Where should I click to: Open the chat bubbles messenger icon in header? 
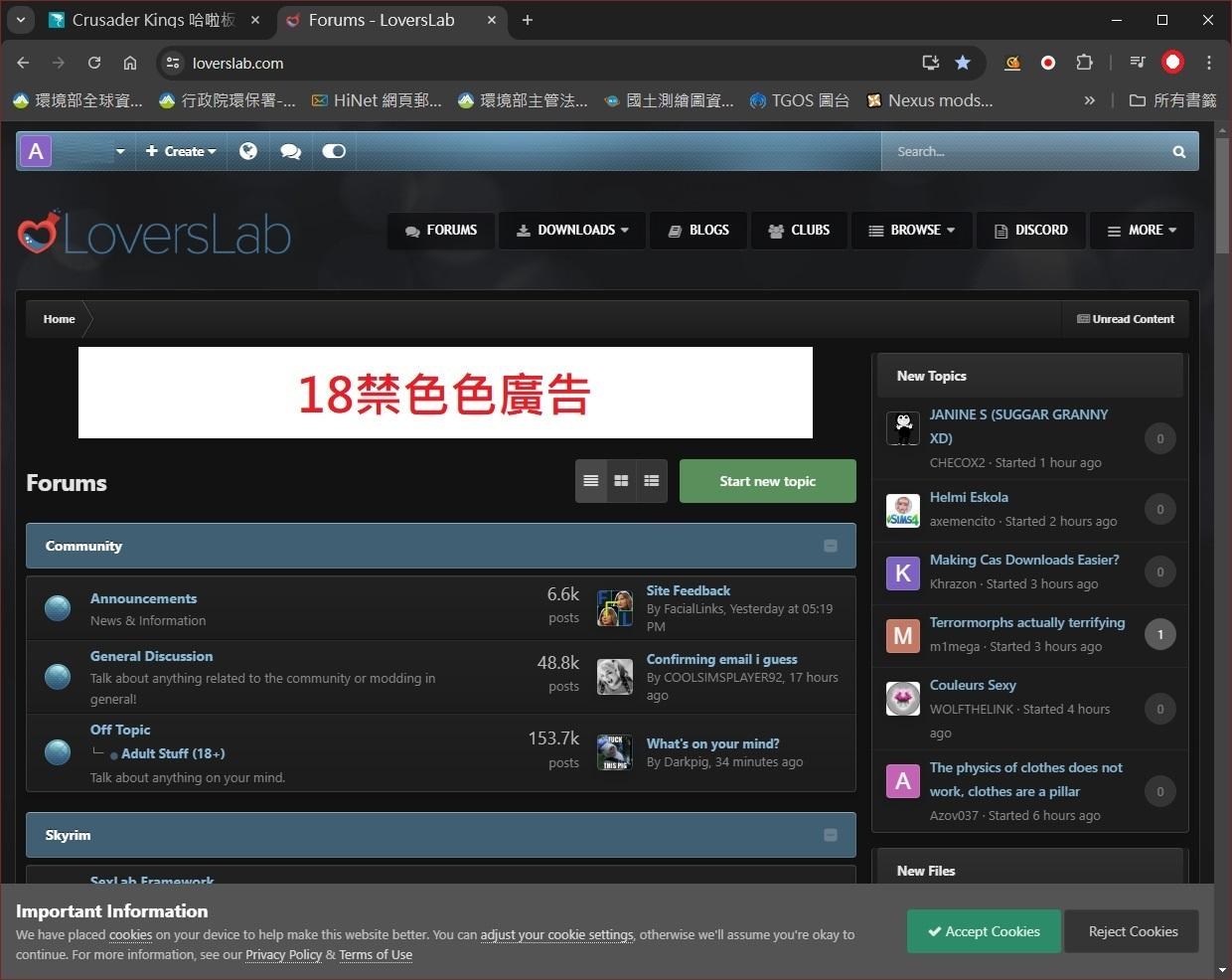pos(290,151)
